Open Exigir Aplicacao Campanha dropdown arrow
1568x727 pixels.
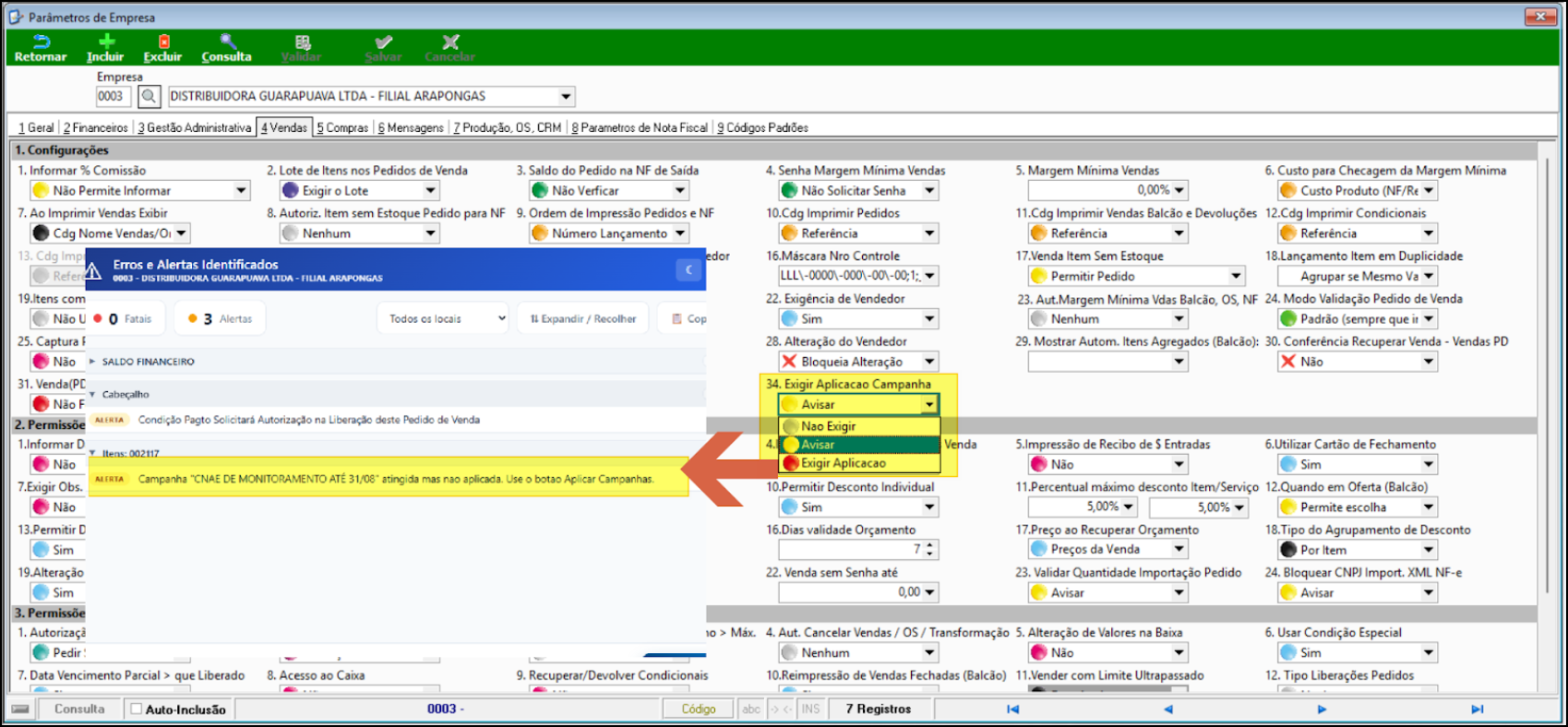pos(929,404)
